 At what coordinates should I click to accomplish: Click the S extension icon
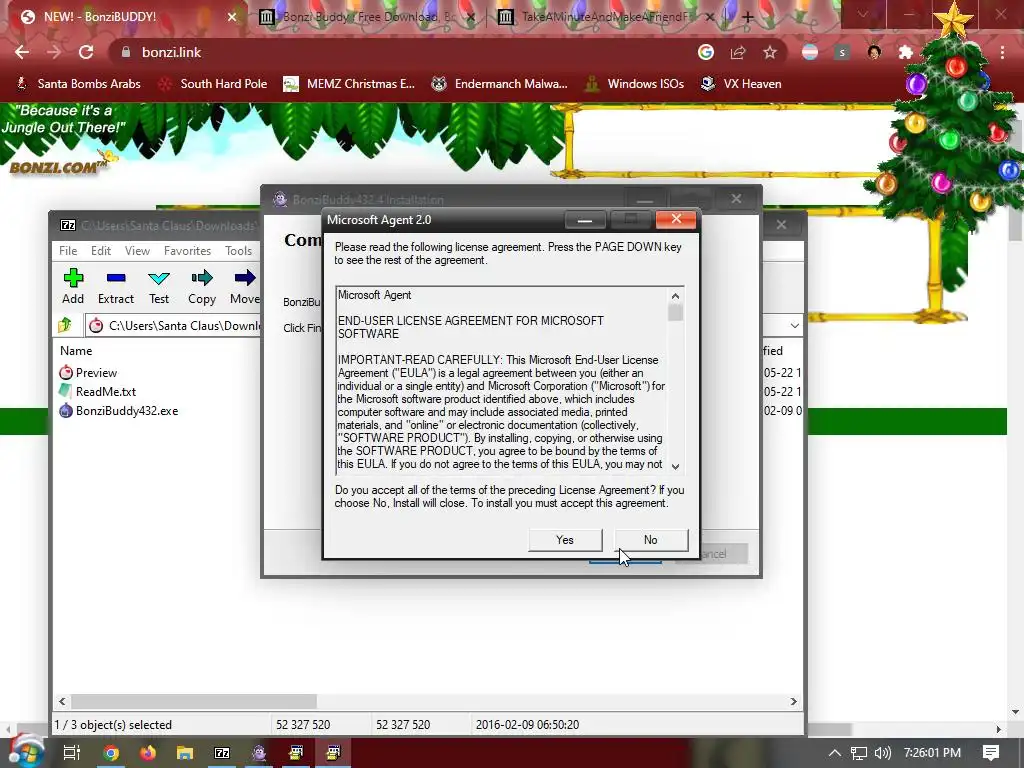pyautogui.click(x=842, y=52)
